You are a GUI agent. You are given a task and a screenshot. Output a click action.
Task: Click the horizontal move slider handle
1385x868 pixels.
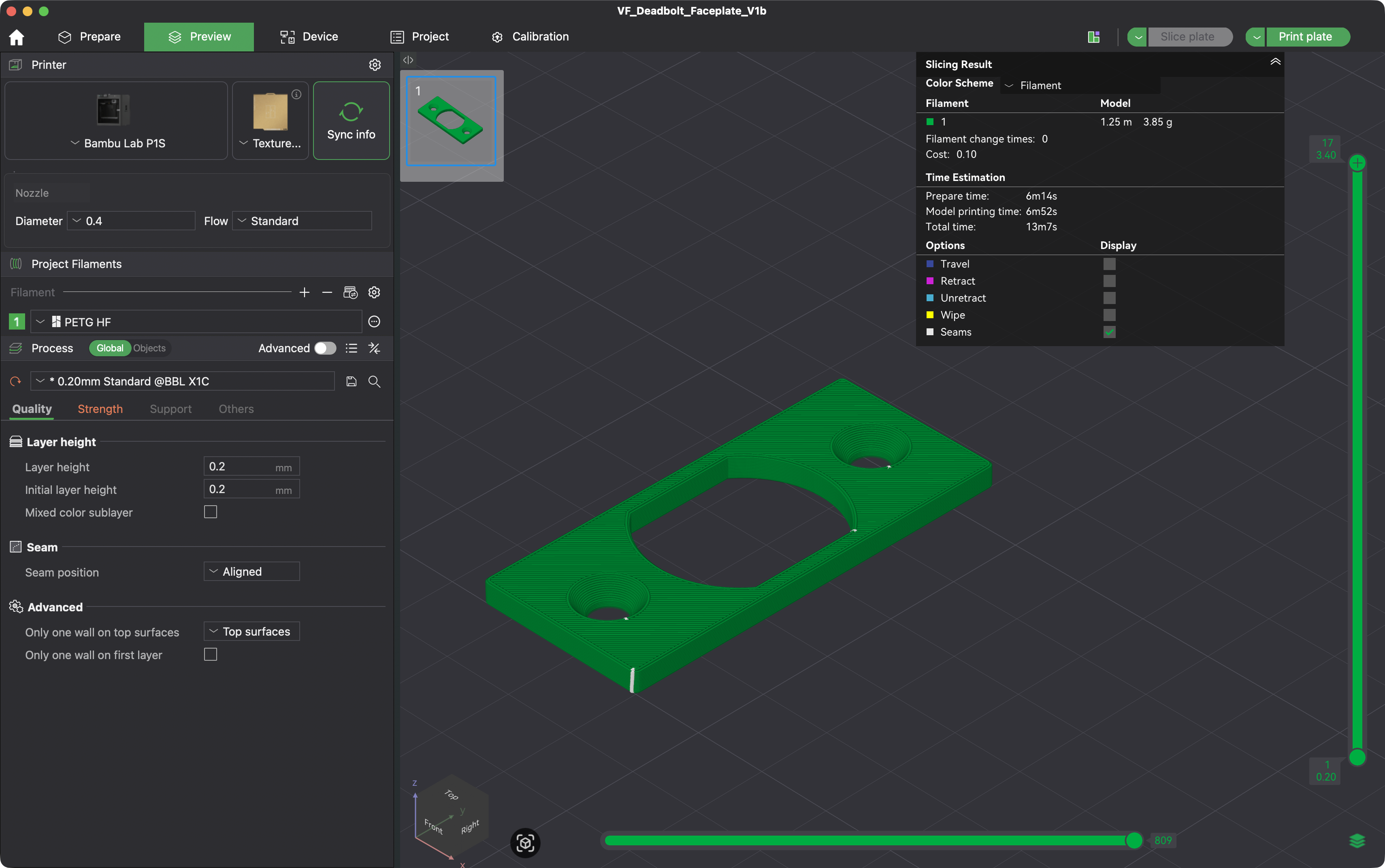click(1134, 840)
